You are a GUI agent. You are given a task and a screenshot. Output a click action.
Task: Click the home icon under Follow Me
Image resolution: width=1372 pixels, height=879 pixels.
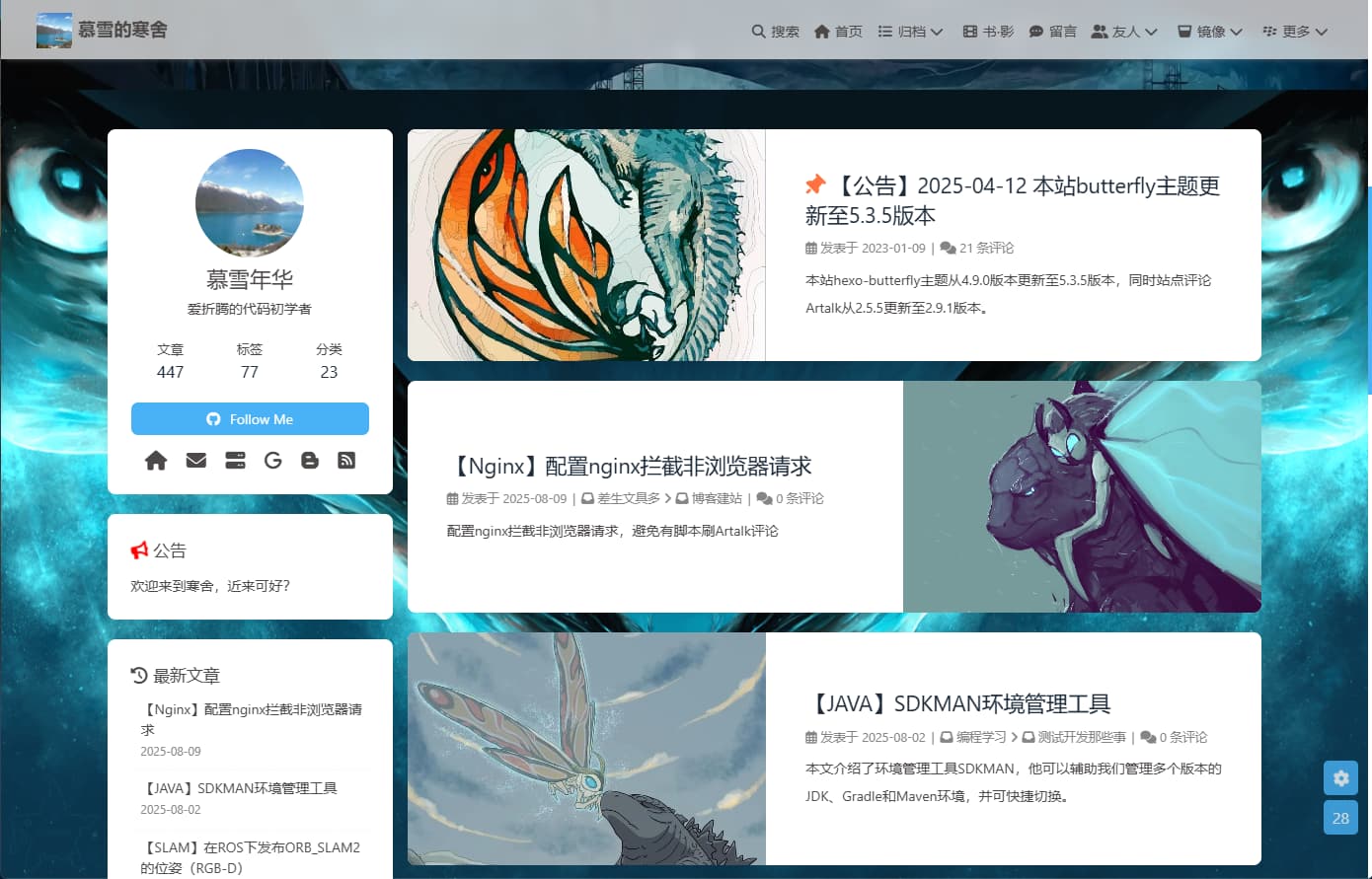tap(156, 461)
